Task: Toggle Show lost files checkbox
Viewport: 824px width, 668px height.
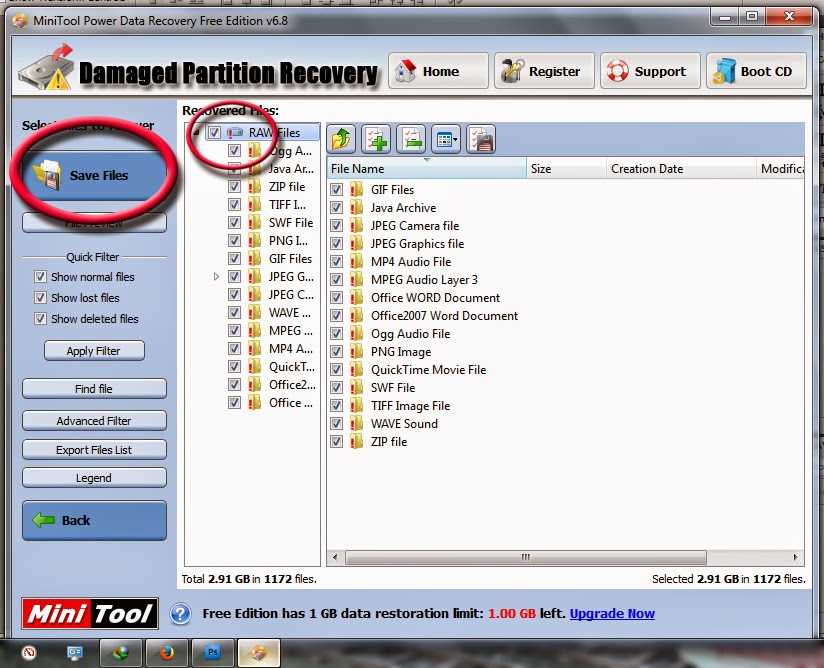Action: coord(40,297)
